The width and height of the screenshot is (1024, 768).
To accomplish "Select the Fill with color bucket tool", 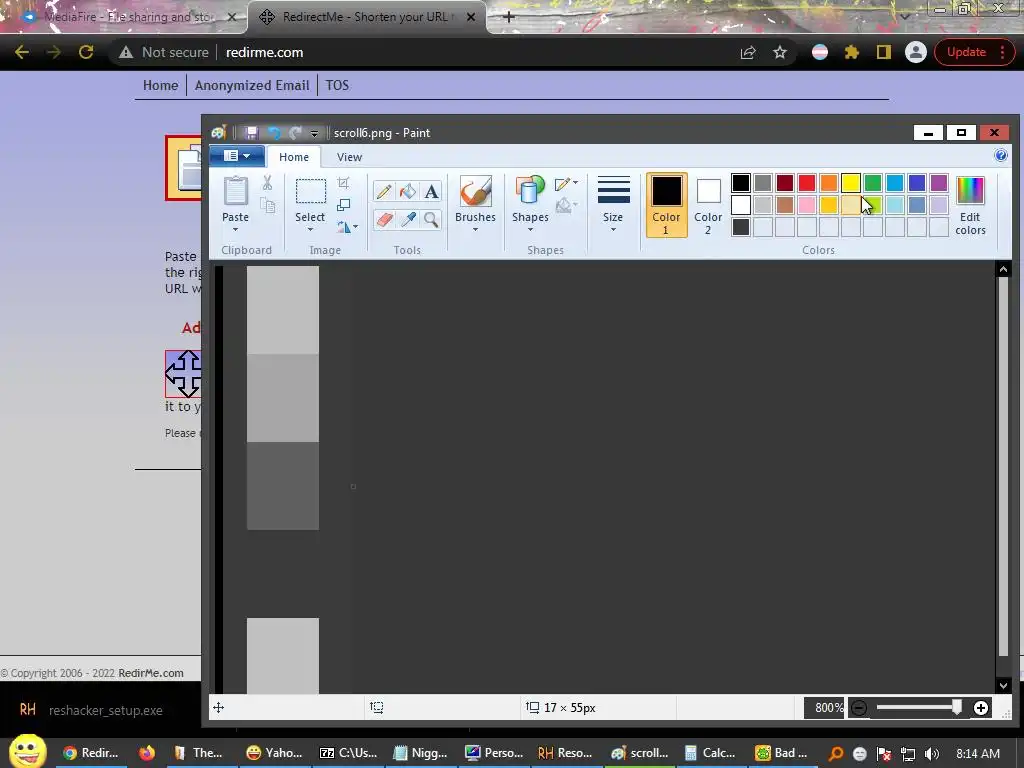I will 408,191.
